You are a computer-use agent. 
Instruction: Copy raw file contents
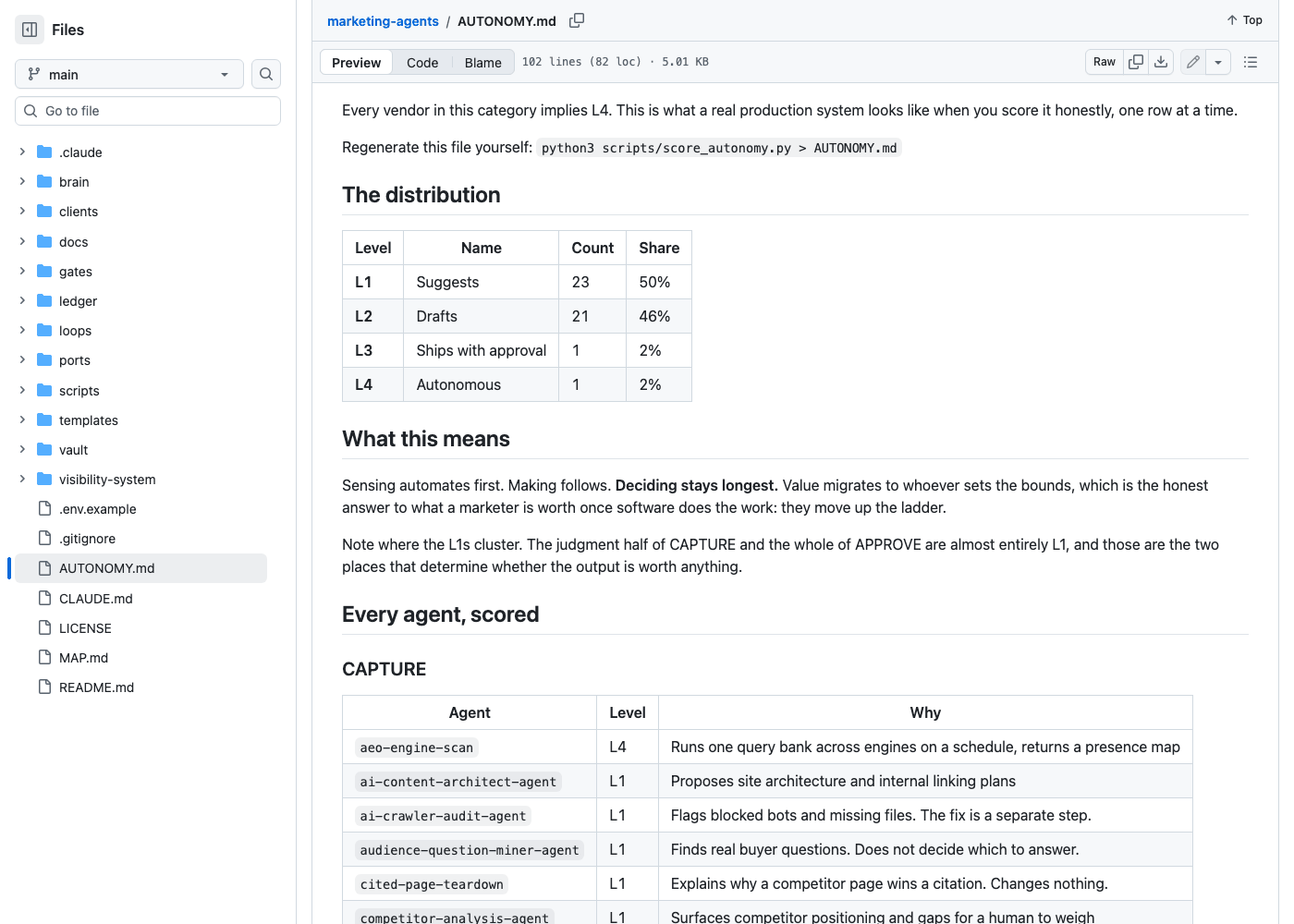tap(1136, 62)
